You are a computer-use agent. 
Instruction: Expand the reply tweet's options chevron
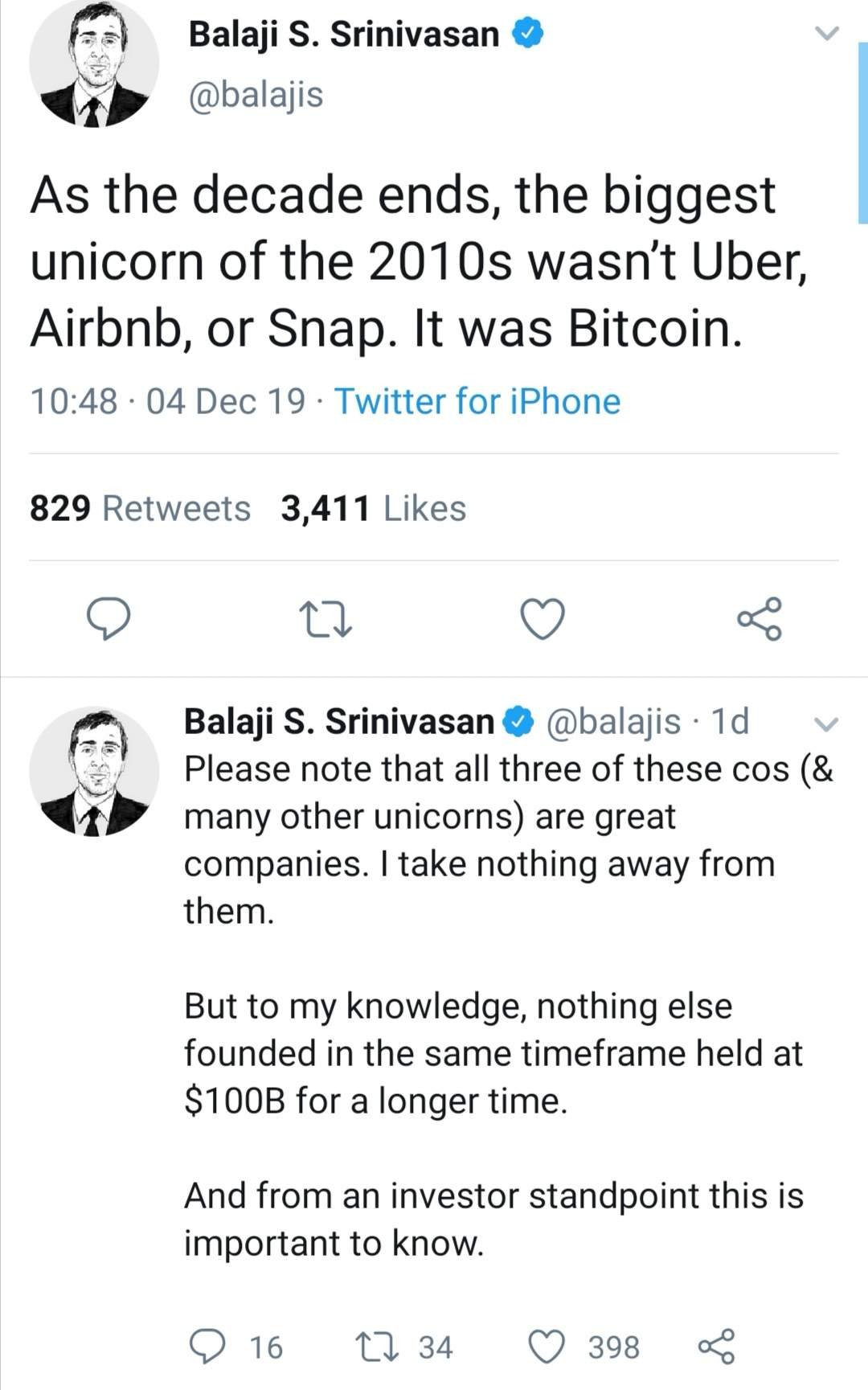click(x=826, y=724)
